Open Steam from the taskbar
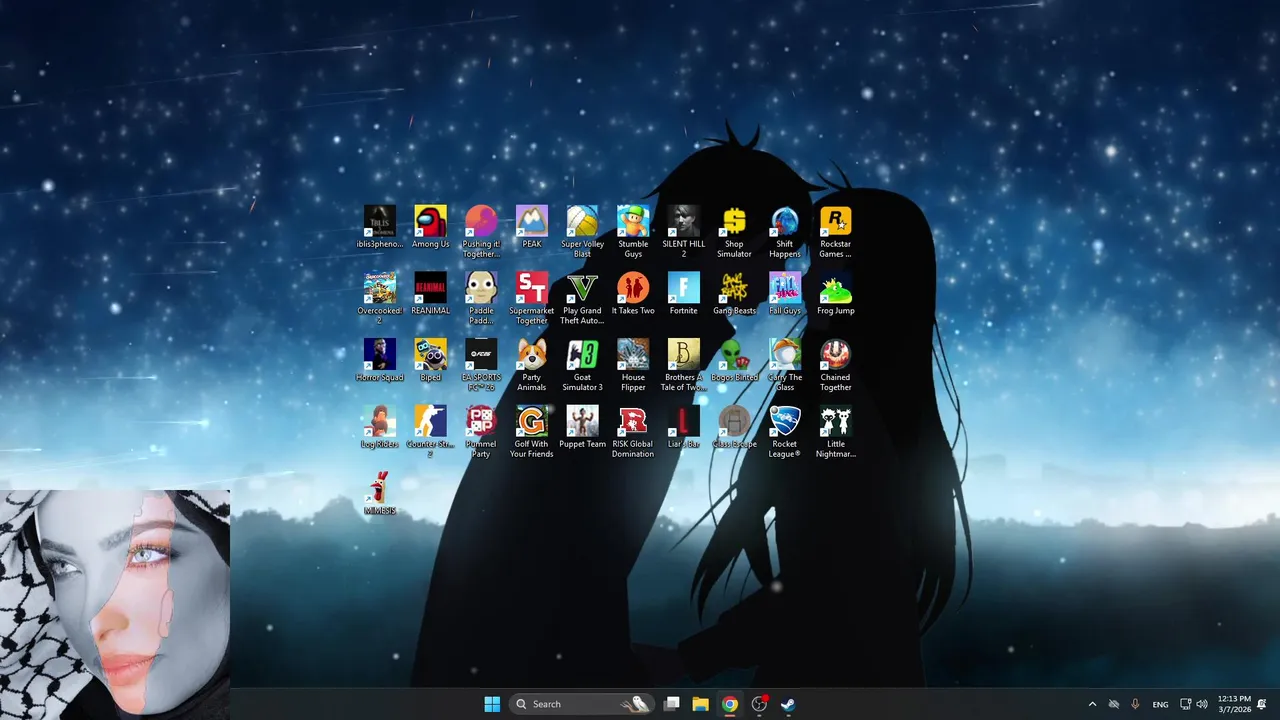This screenshot has width=1280, height=720. pyautogui.click(x=788, y=704)
